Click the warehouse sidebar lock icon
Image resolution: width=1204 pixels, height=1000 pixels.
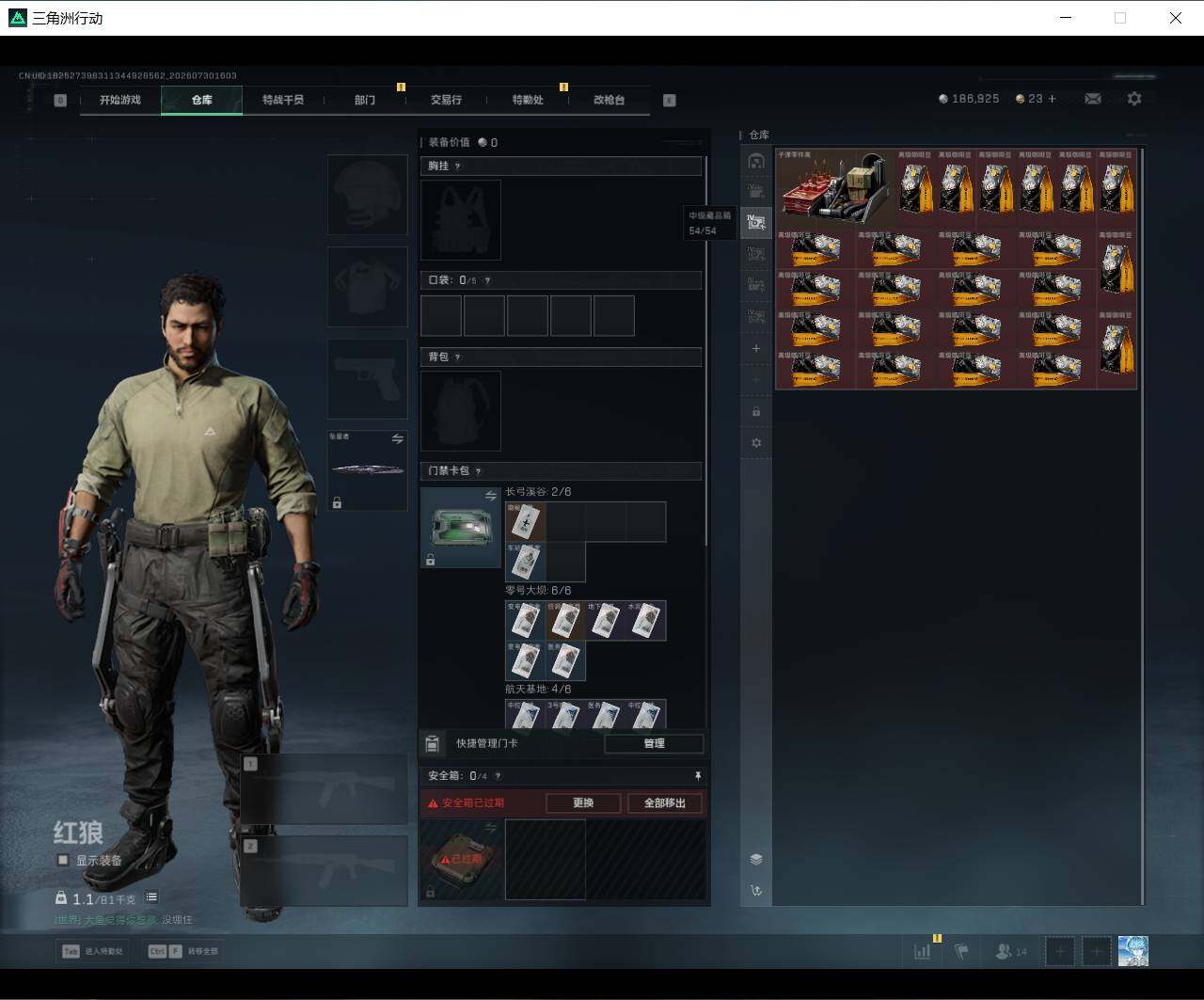pos(756,412)
